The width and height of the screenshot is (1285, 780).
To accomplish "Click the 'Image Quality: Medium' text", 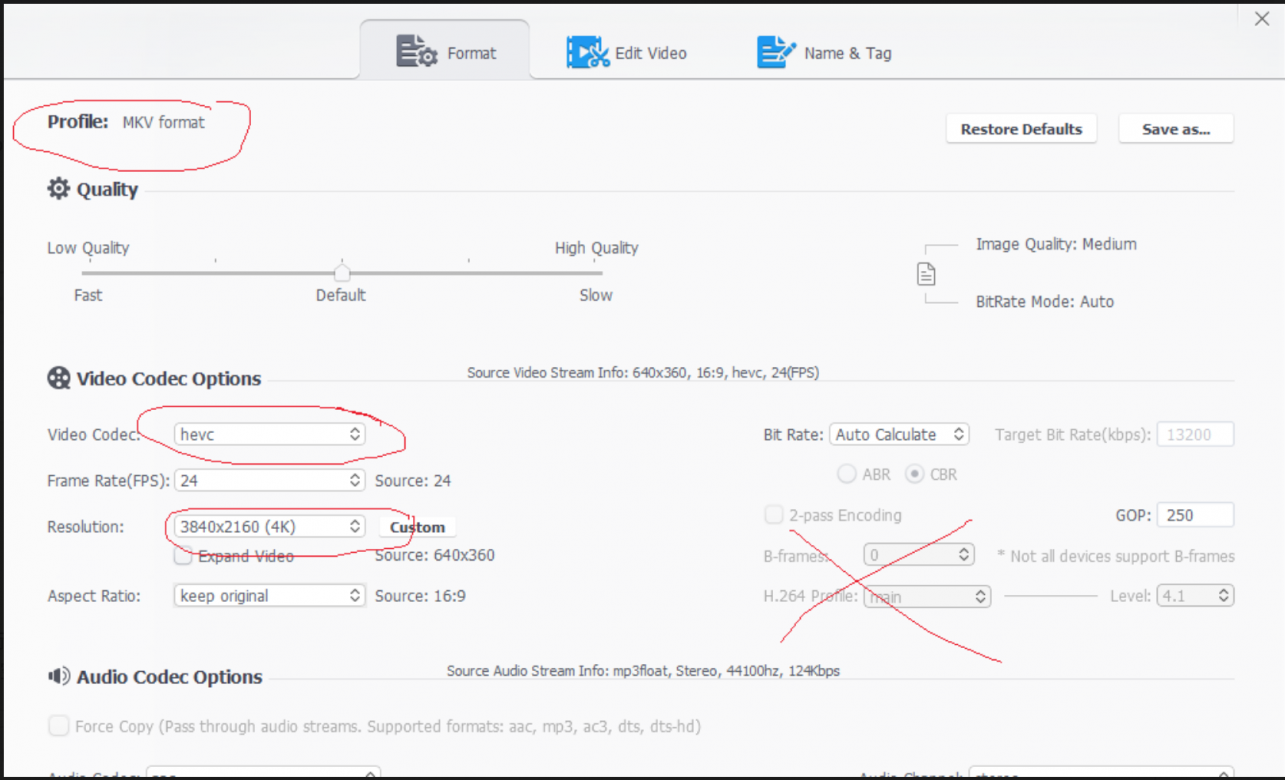I will pyautogui.click(x=1056, y=244).
